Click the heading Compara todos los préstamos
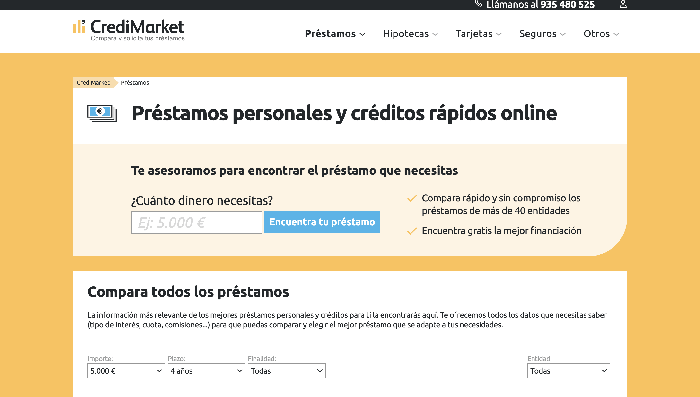The height and width of the screenshot is (397, 700). click(188, 292)
